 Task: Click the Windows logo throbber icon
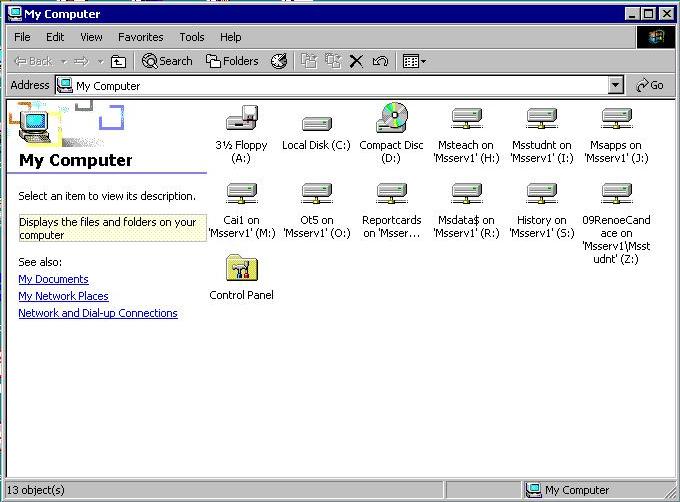pyautogui.click(x=656, y=37)
